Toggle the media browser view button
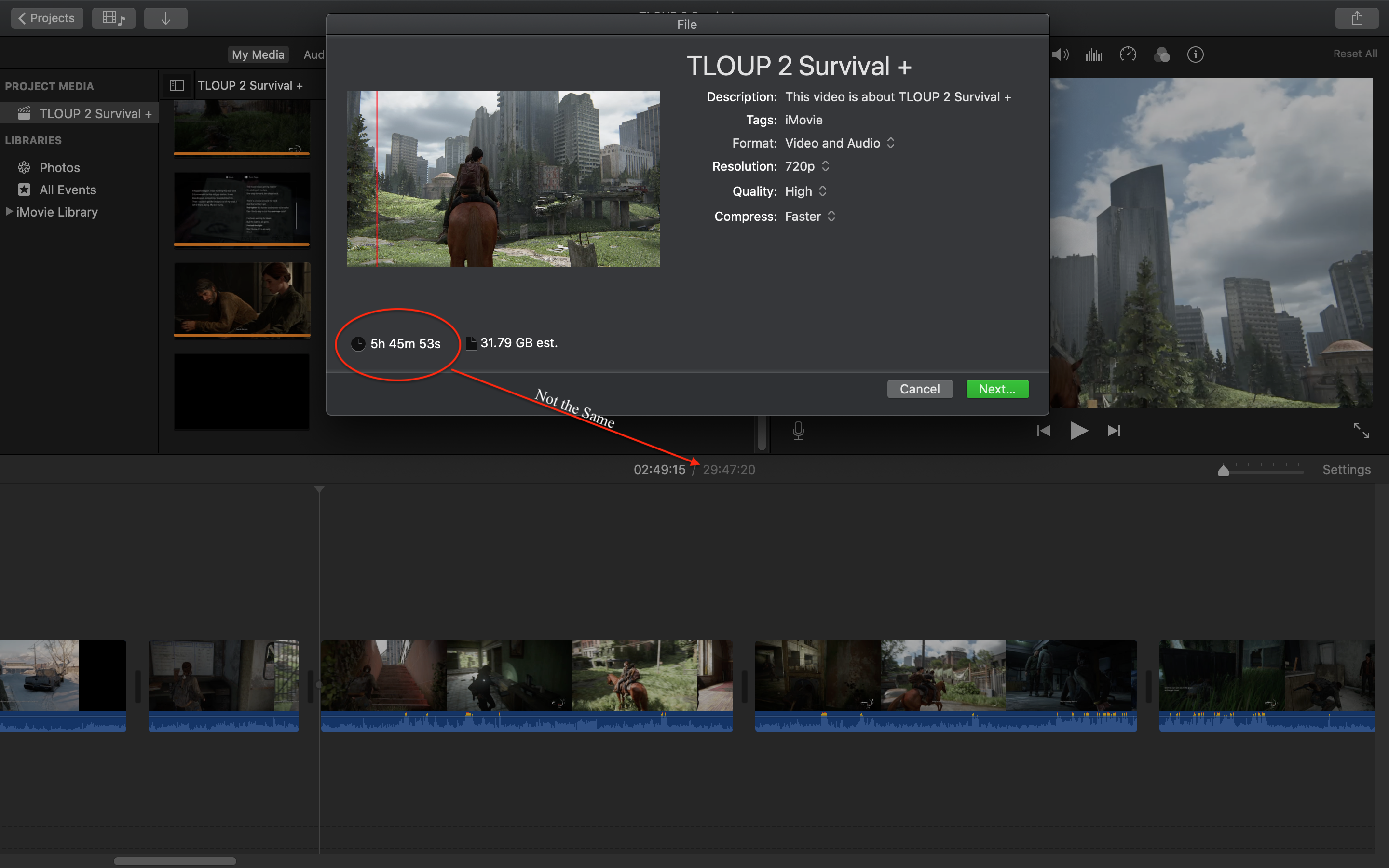 coord(113,18)
